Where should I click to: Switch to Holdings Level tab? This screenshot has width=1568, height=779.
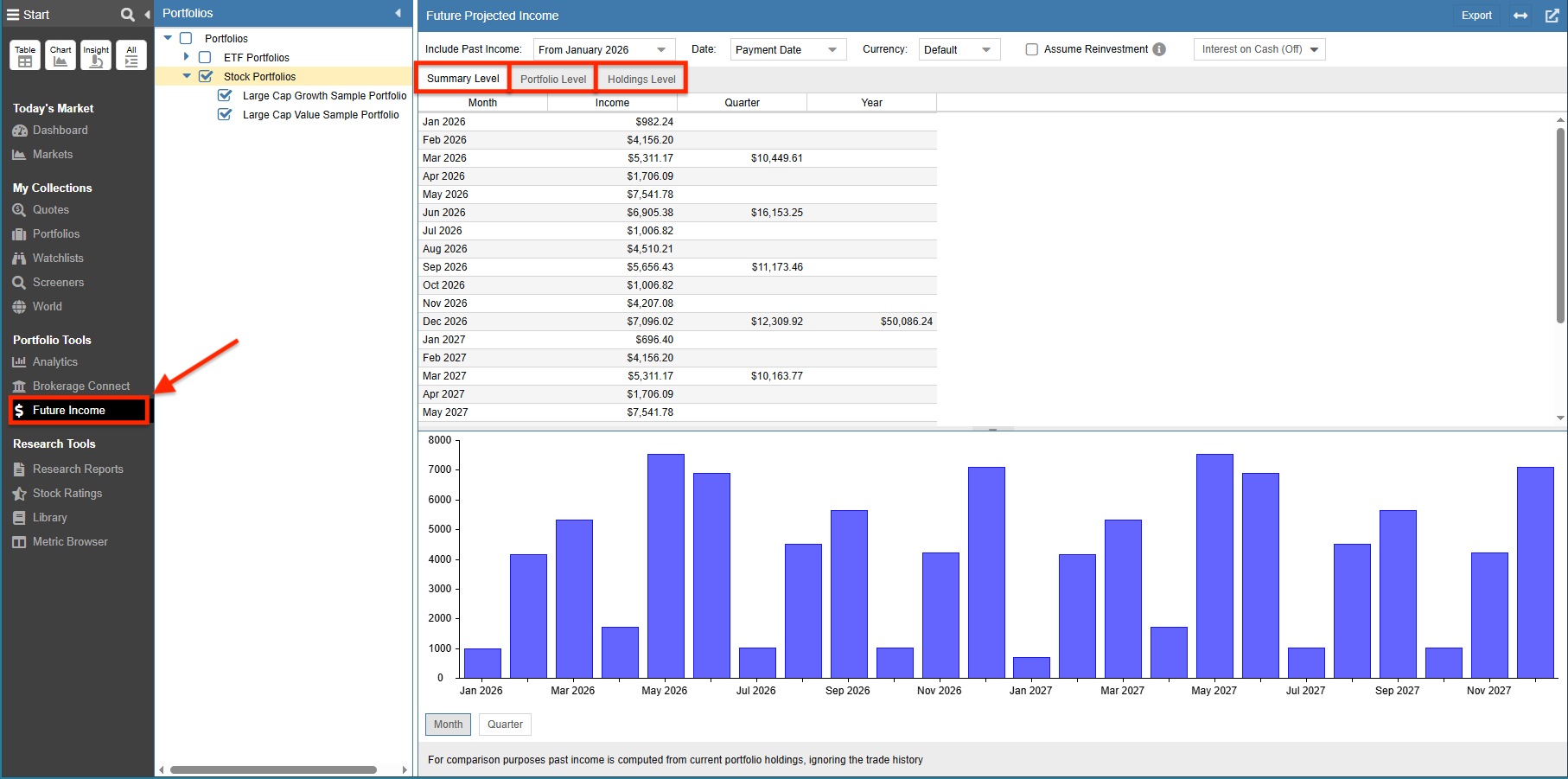(641, 80)
